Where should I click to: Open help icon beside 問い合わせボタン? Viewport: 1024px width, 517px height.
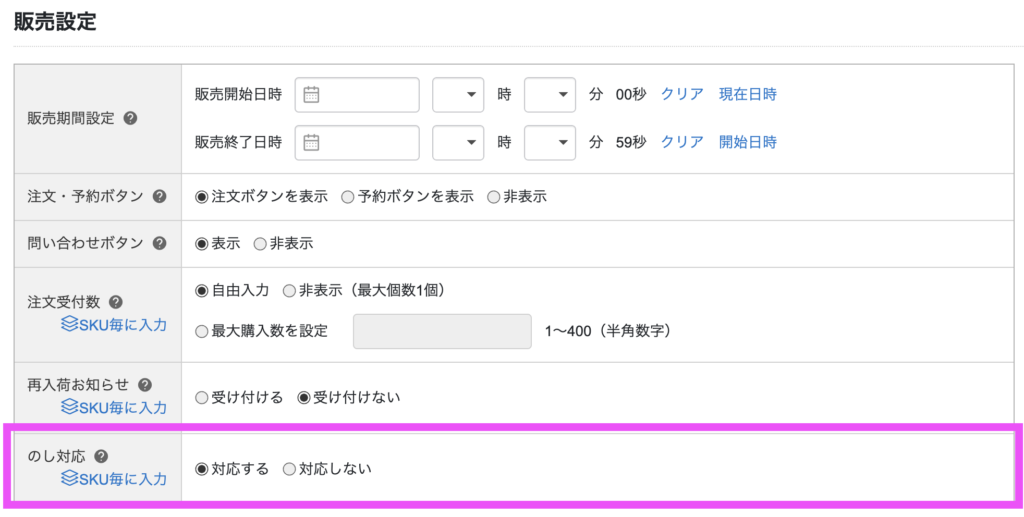pyautogui.click(x=159, y=243)
